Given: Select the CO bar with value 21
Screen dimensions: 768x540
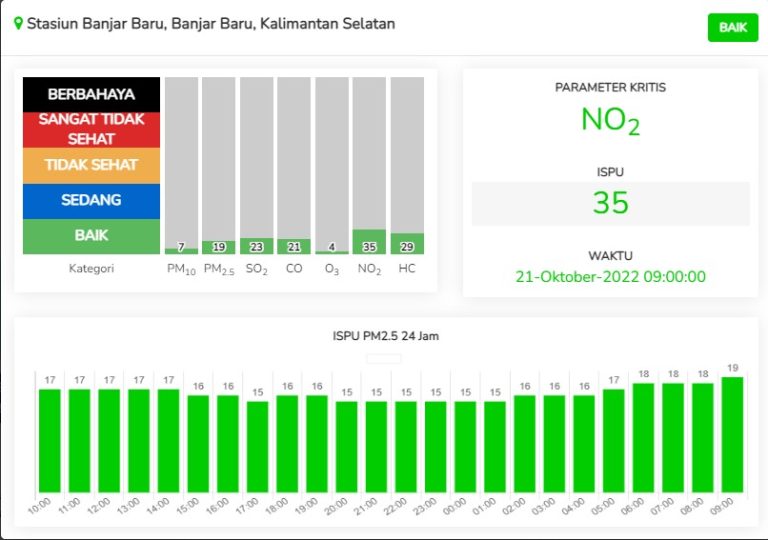Looking at the screenshot, I should (x=294, y=246).
